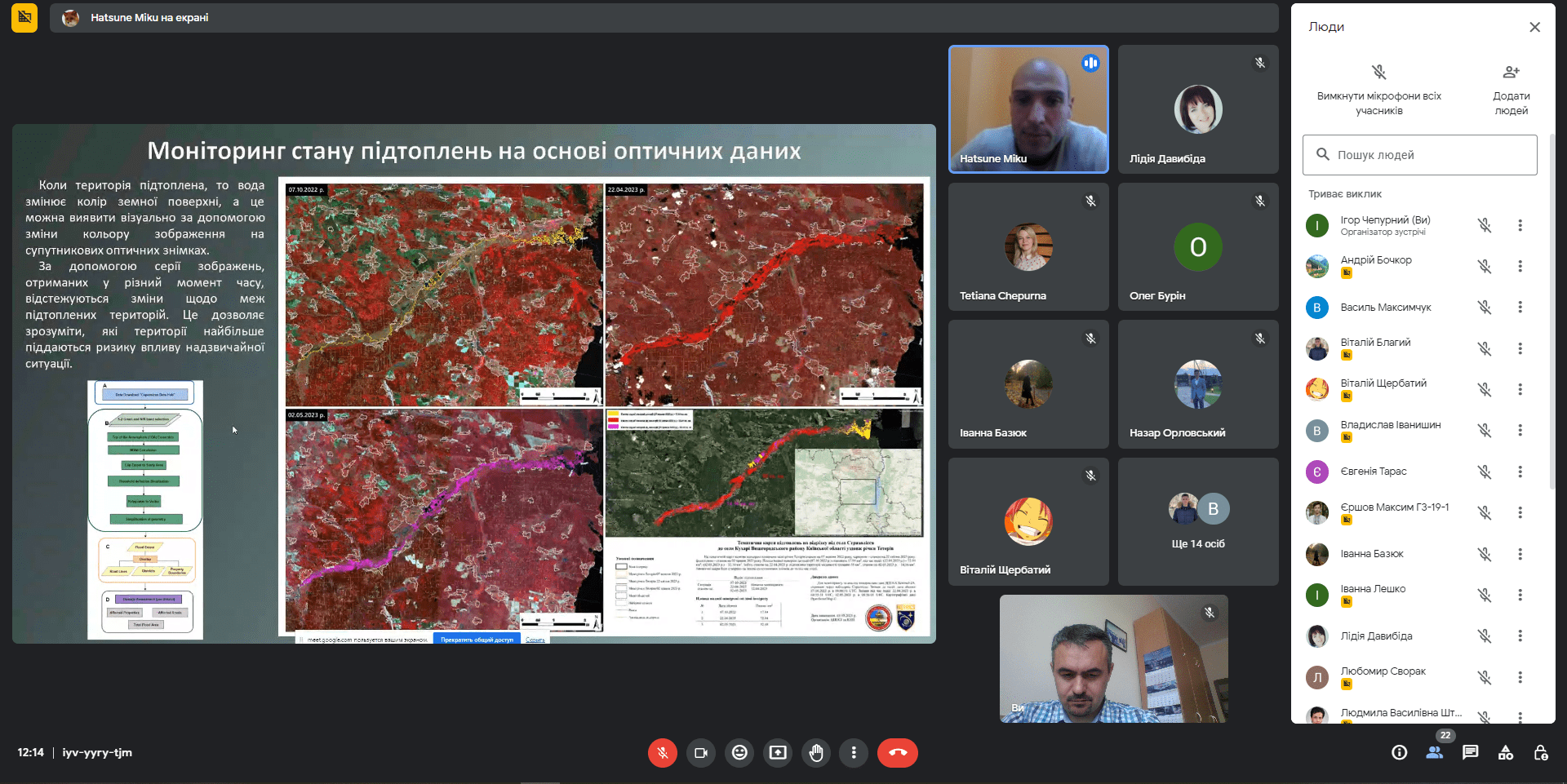Open the Activities icon
Viewport: 1567px width, 784px height.
tap(1506, 752)
